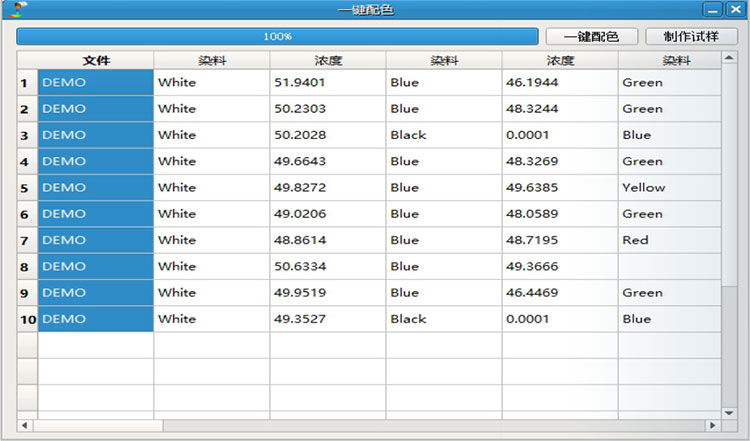Click the 一键配色 button

(591, 36)
